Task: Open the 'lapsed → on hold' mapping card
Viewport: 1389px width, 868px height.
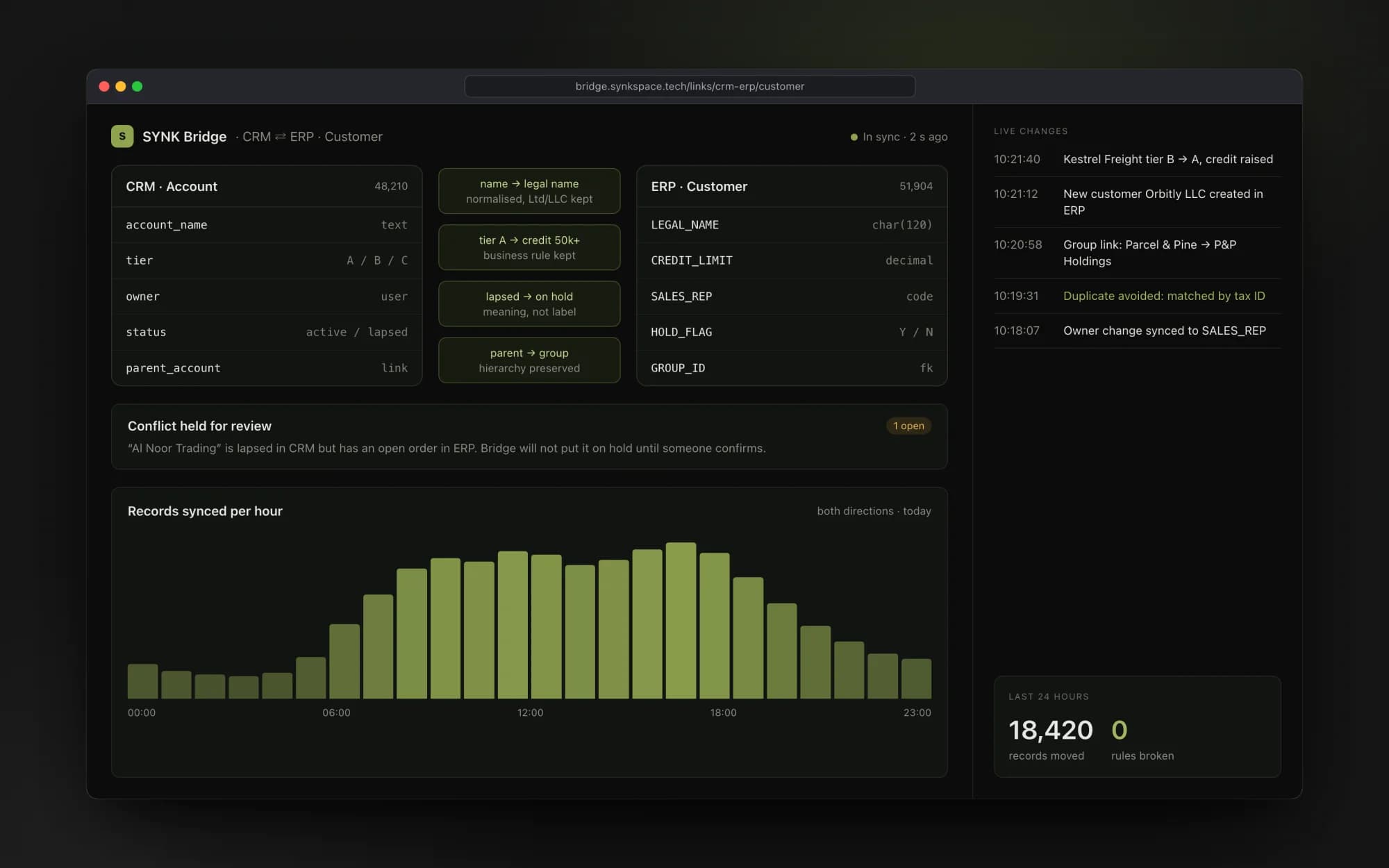Action: point(529,303)
